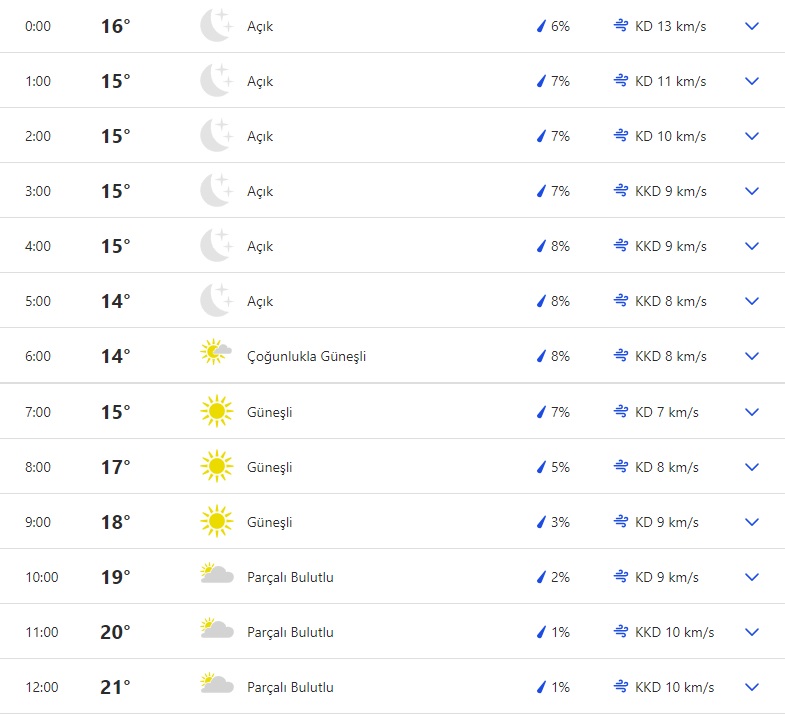785x715 pixels.
Task: Click the moon icon in the 3:00 row
Action: click(215, 191)
